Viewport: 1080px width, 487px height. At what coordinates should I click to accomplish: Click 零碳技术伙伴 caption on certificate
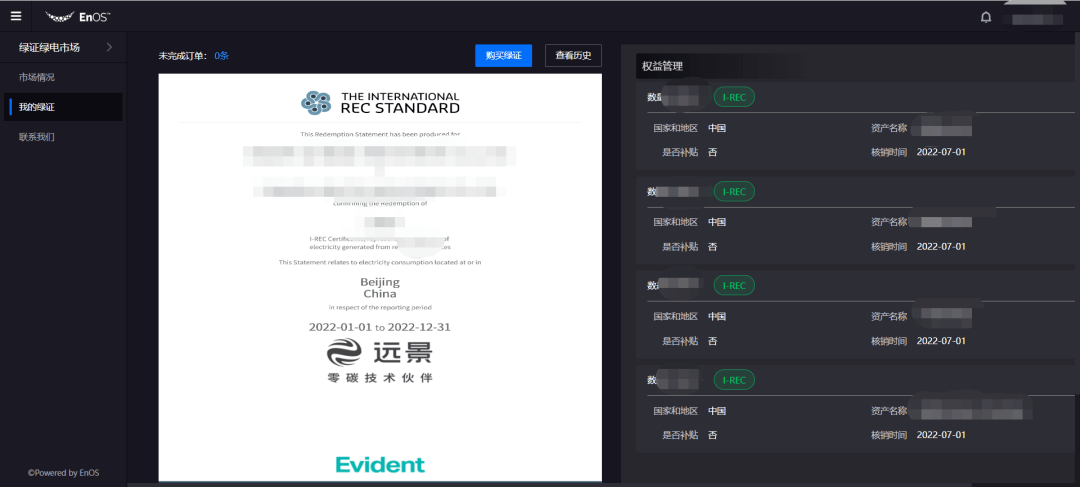(380, 378)
